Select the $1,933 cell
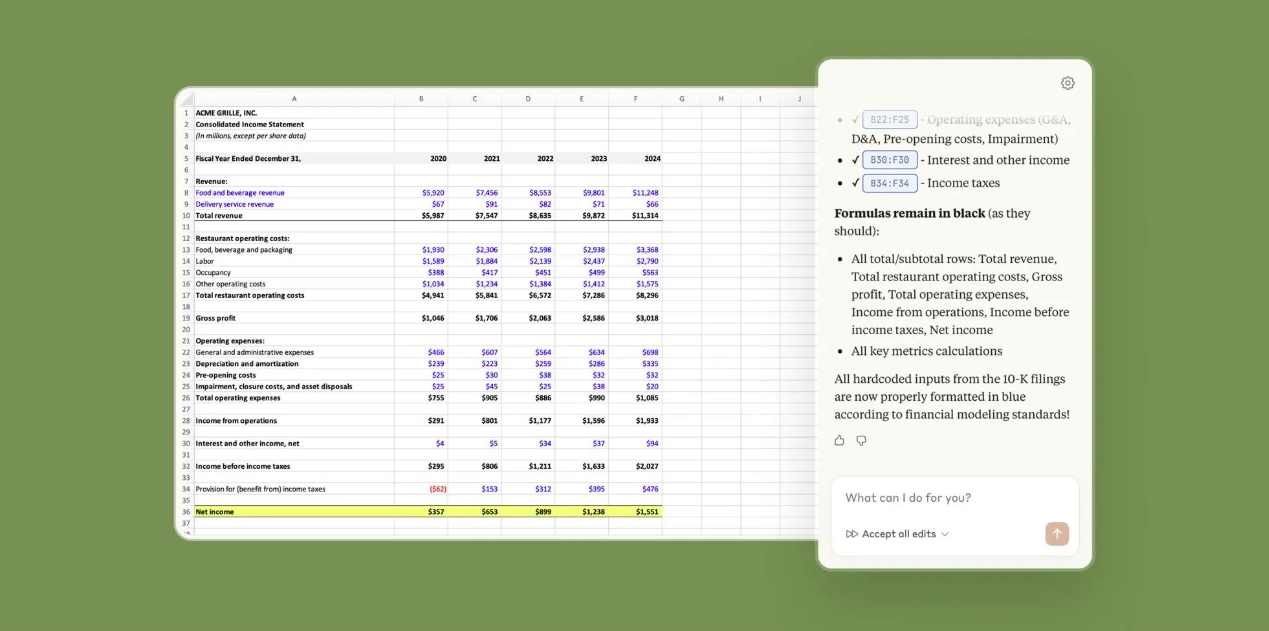This screenshot has width=1269, height=631. point(635,420)
